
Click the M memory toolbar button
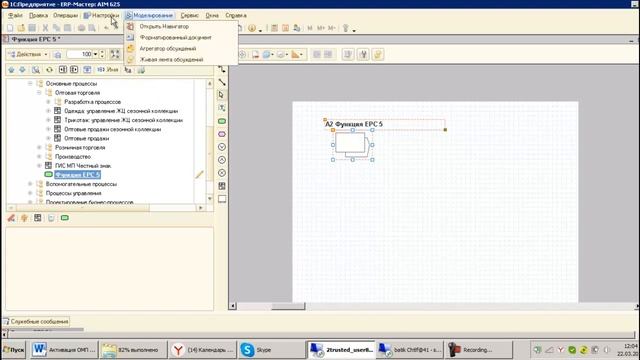pos(310,28)
